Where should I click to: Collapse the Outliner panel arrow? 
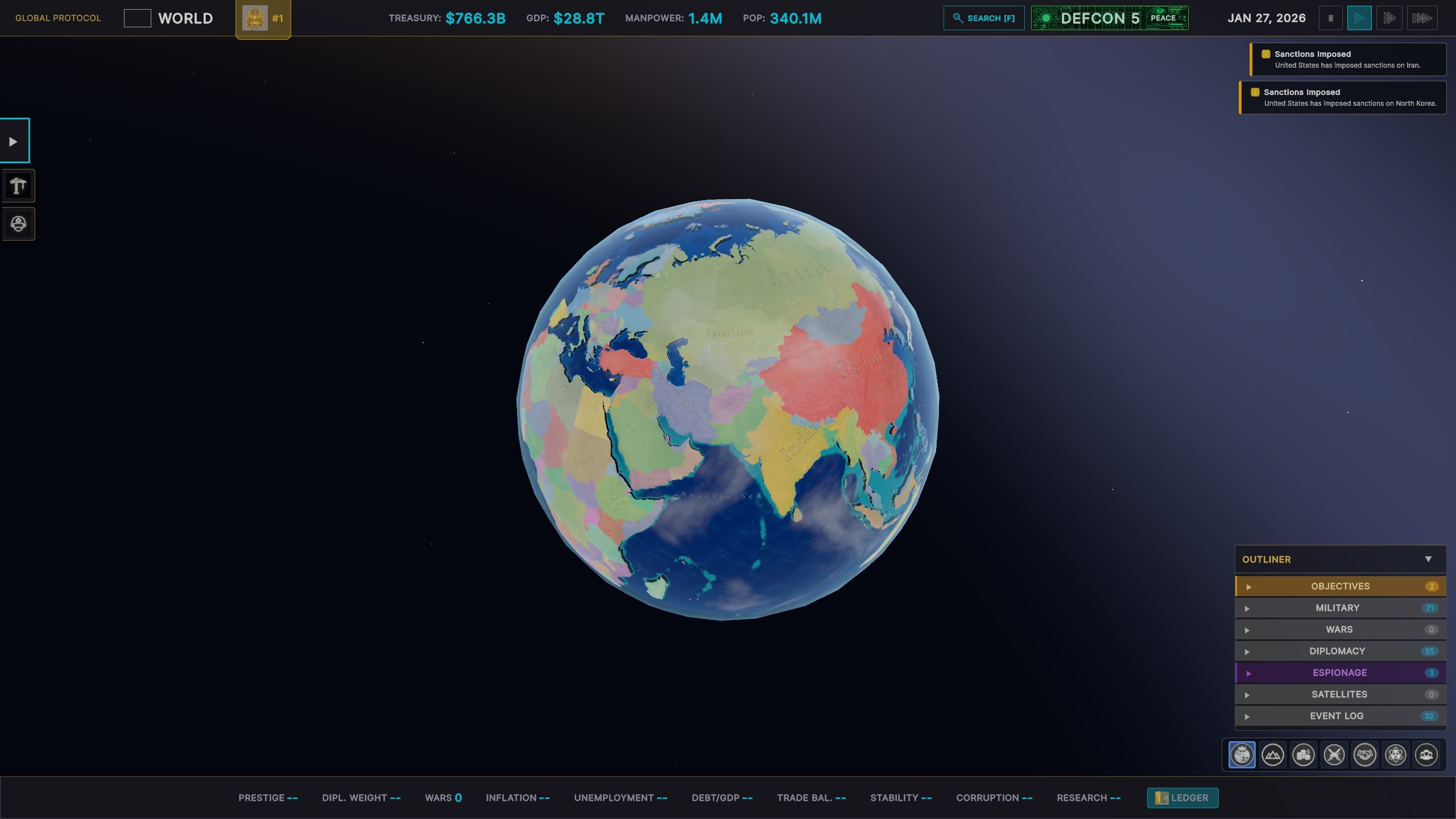(1428, 559)
